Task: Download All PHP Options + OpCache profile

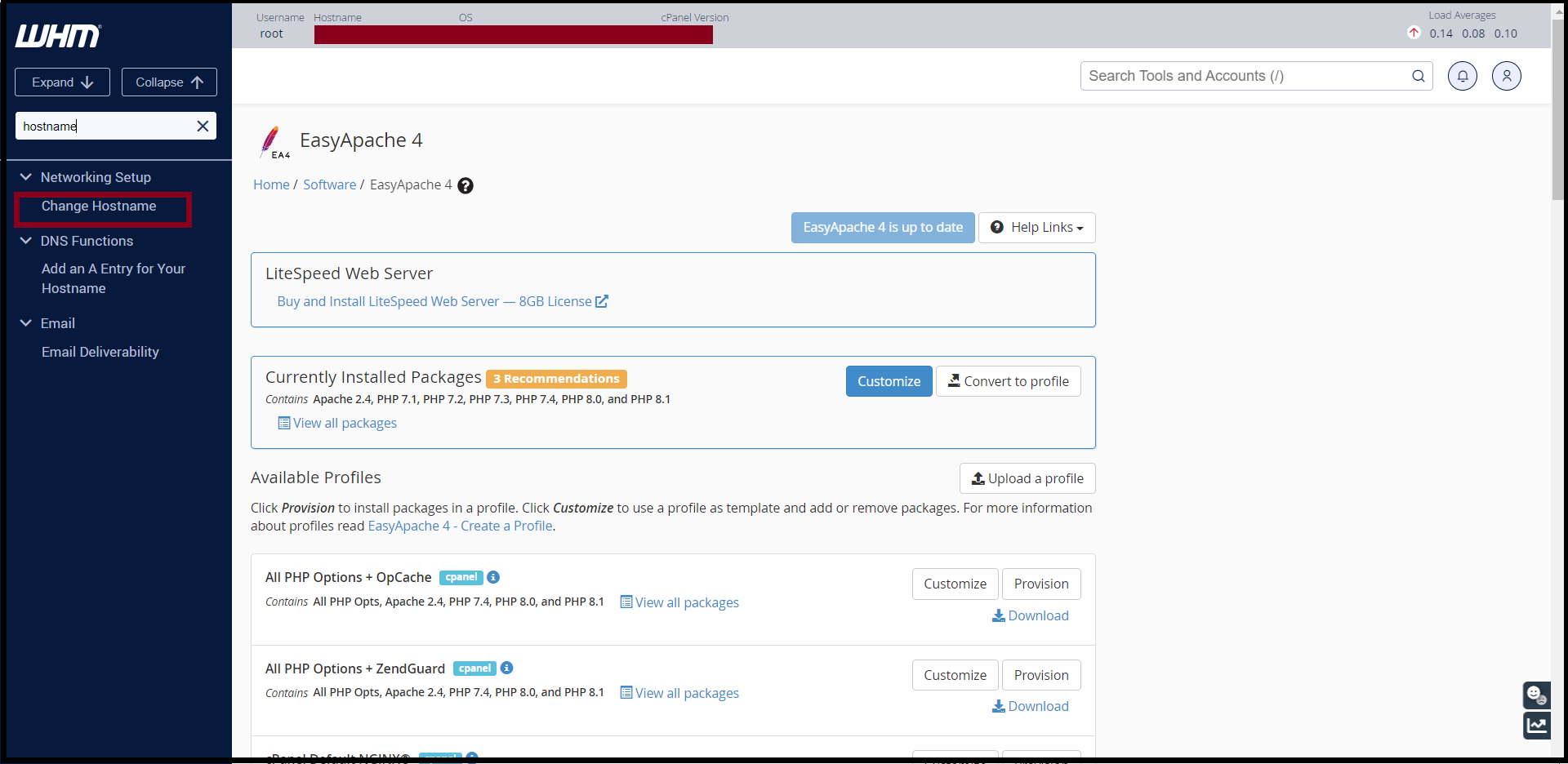Action: [x=1031, y=615]
